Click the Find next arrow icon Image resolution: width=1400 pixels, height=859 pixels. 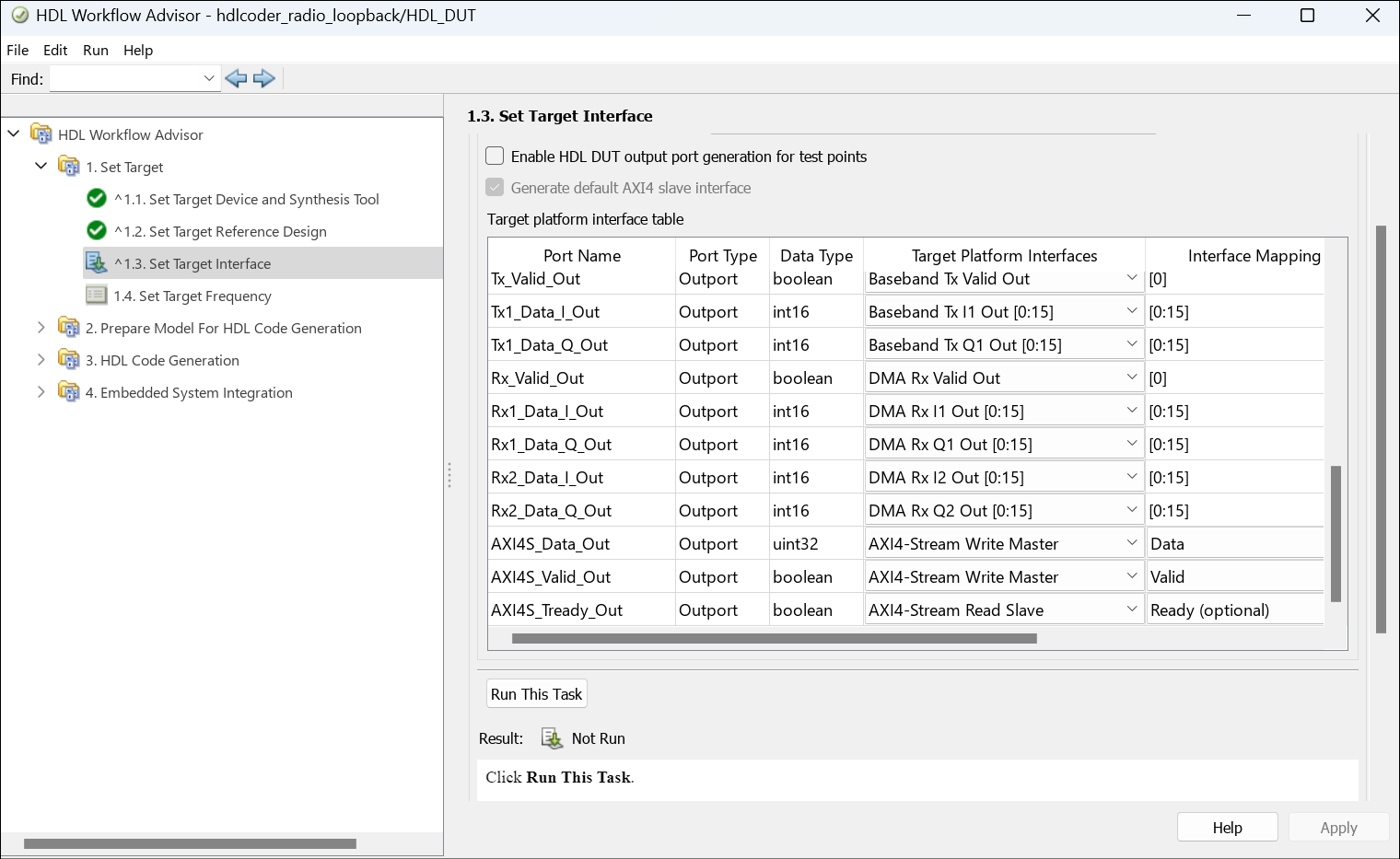click(x=264, y=78)
